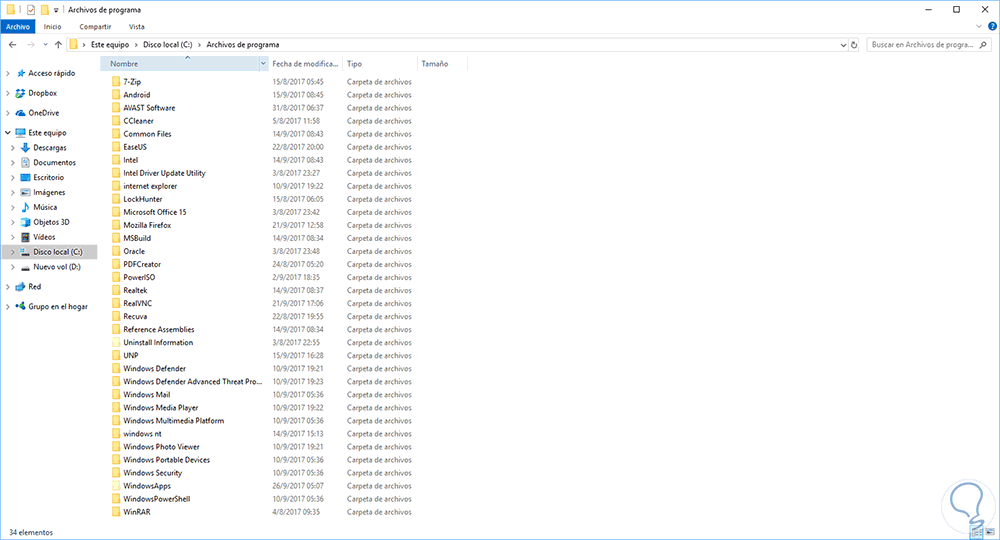The height and width of the screenshot is (540, 1000).
Task: Open the Help question mark icon
Action: point(992,27)
